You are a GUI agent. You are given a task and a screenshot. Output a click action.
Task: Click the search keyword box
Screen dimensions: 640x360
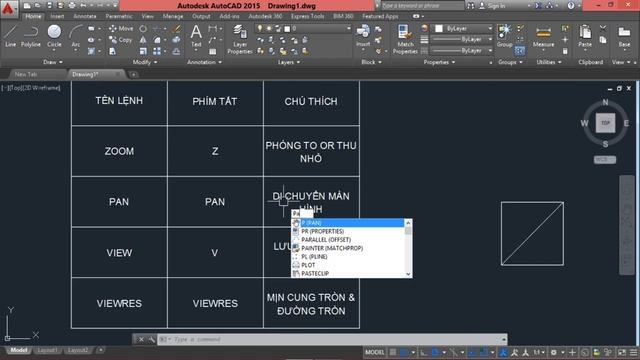[x=422, y=6]
